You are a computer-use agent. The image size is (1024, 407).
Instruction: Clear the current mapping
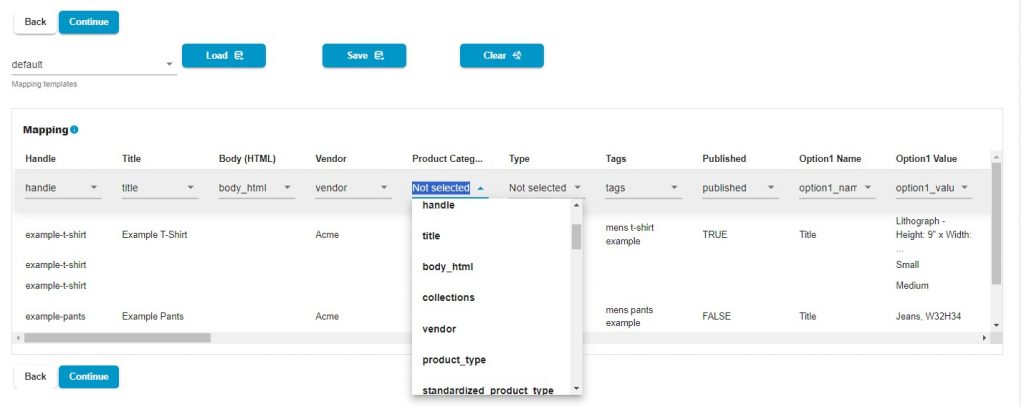502,56
